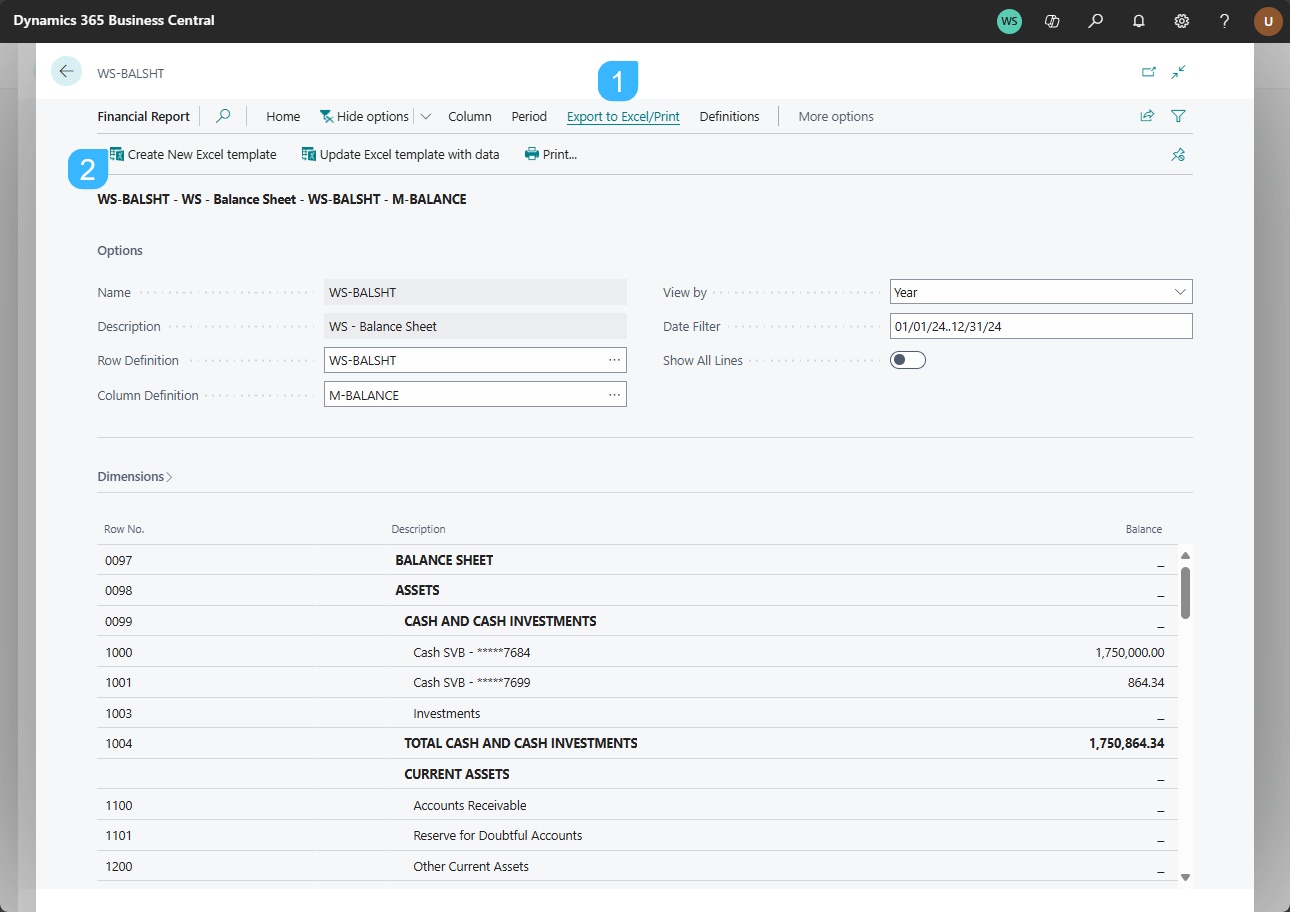
Task: Click Hide options
Action: pos(364,116)
